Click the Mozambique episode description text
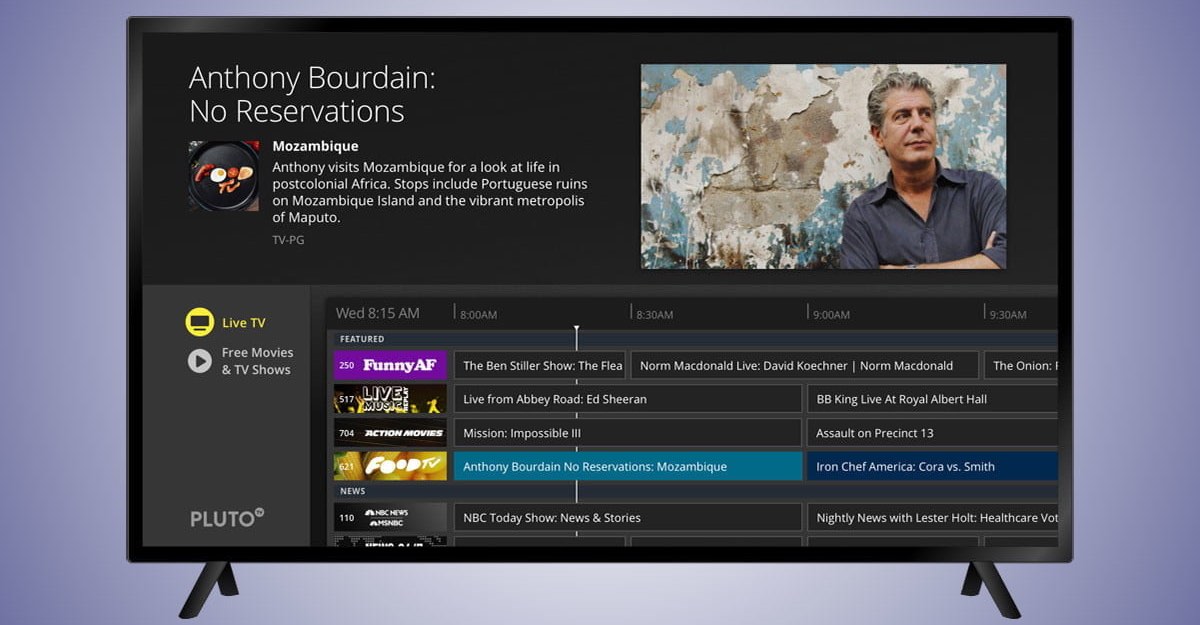This screenshot has height=625, width=1200. (430, 192)
